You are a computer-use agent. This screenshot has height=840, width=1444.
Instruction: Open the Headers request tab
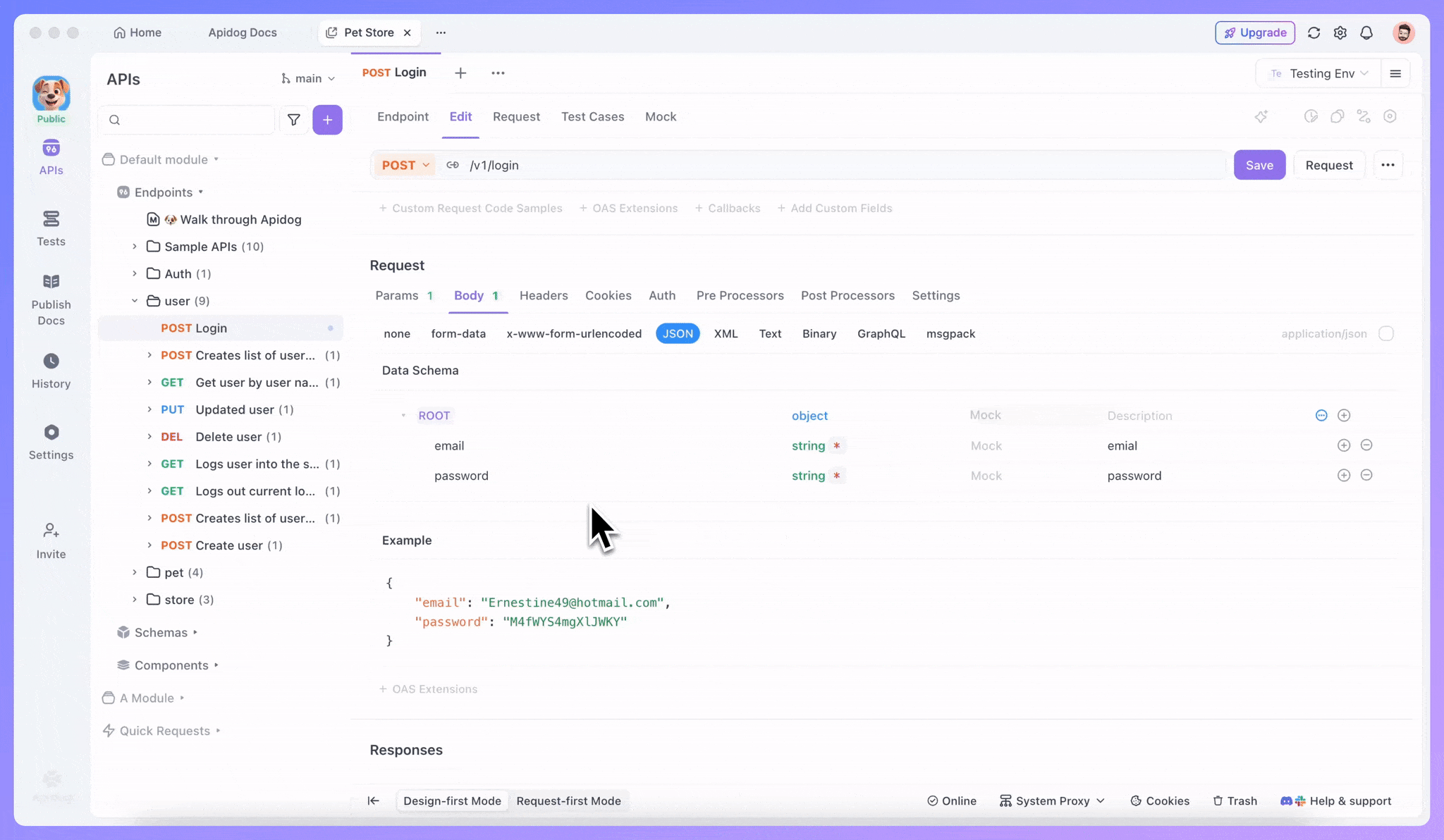544,296
